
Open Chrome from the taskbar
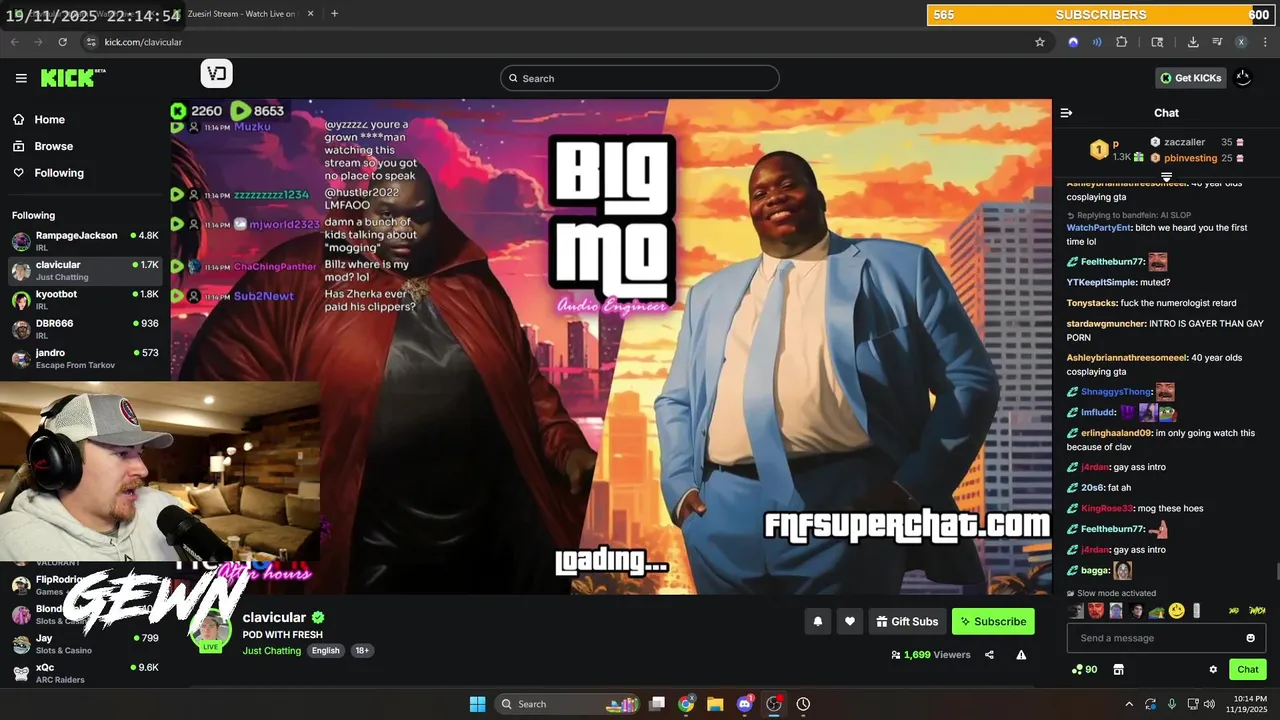point(686,704)
